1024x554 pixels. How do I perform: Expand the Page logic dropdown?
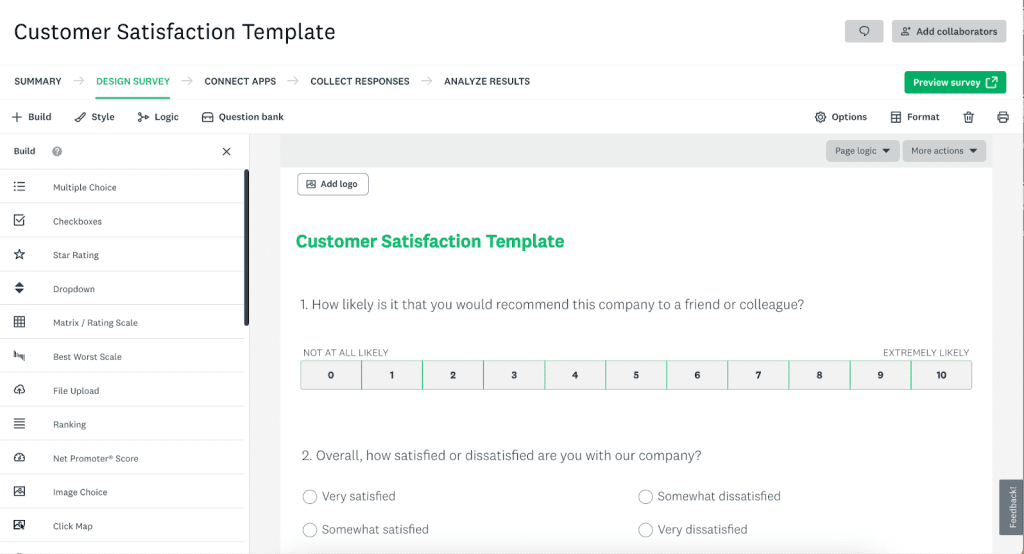coord(861,151)
